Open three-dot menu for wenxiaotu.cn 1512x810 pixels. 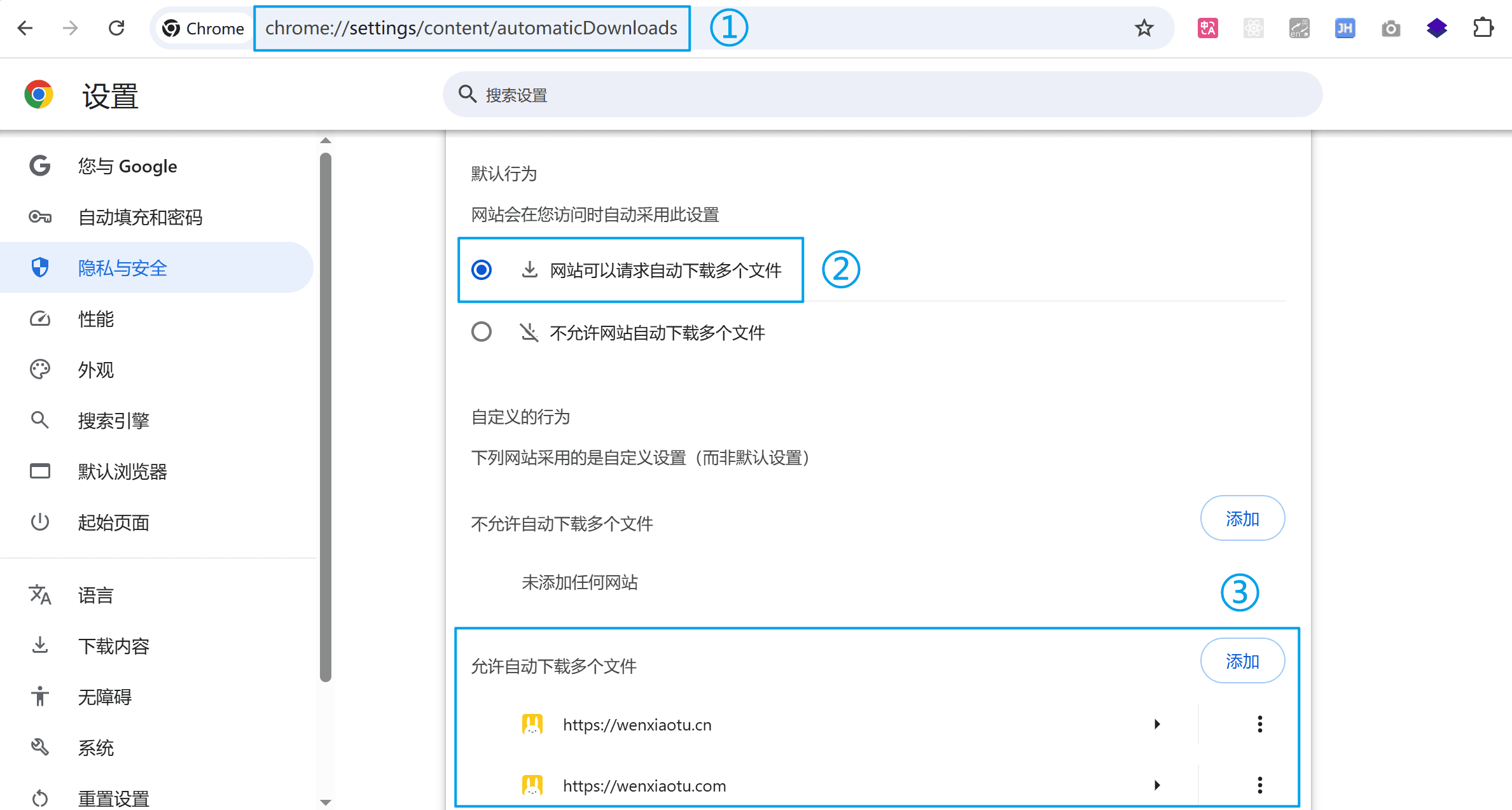(1259, 724)
